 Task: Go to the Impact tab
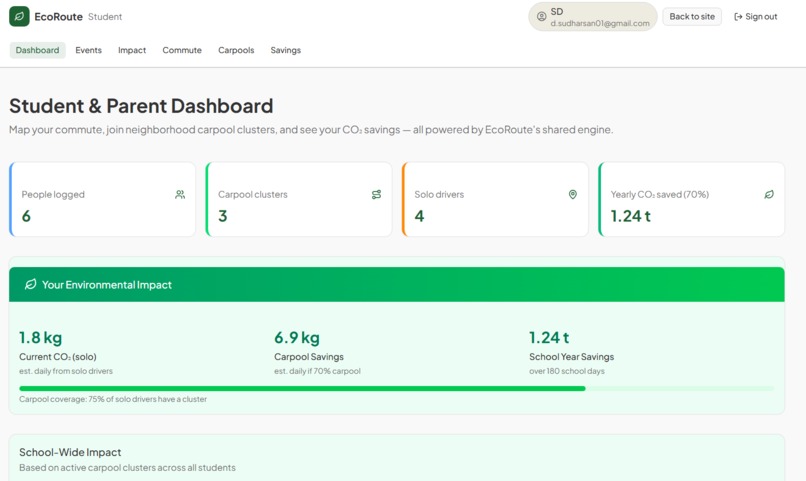click(x=132, y=50)
